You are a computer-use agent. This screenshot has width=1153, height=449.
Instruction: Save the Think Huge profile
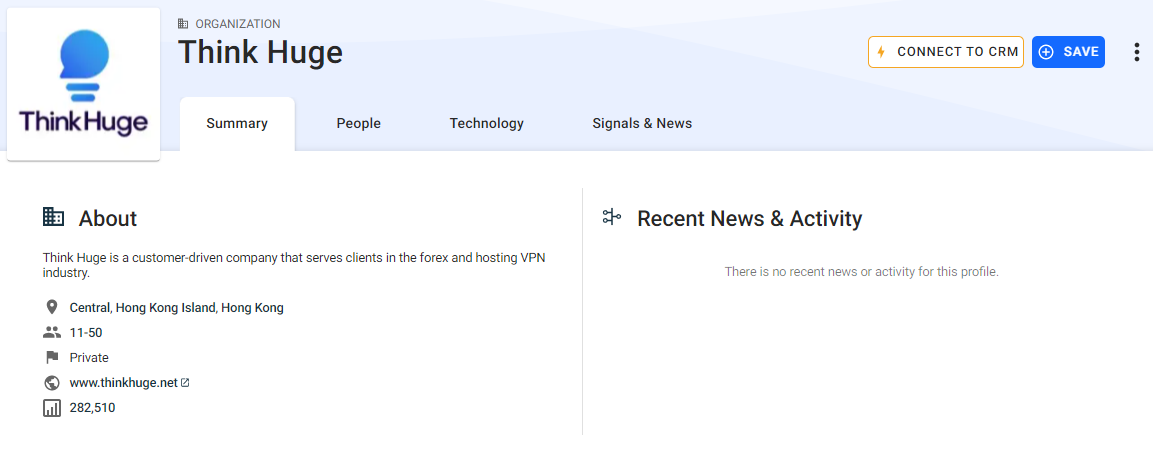click(1068, 52)
